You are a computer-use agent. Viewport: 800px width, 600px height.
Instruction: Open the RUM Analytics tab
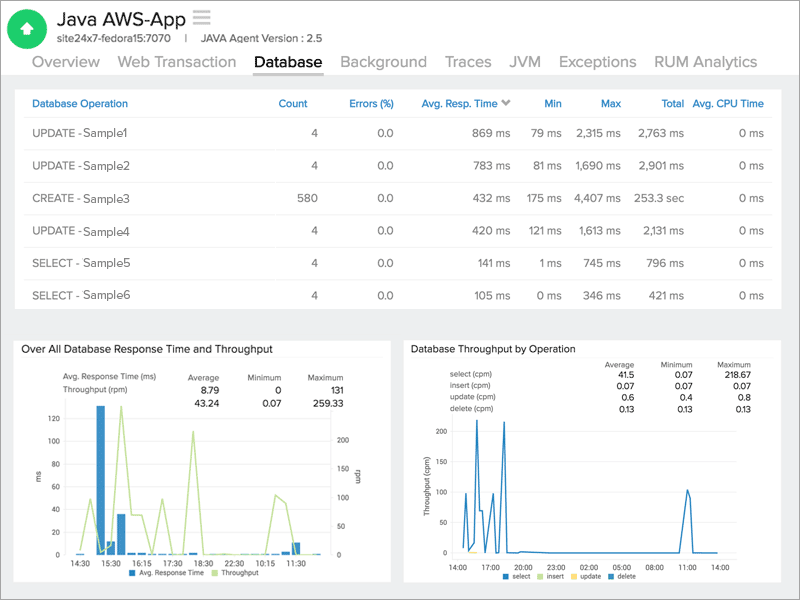(x=705, y=62)
